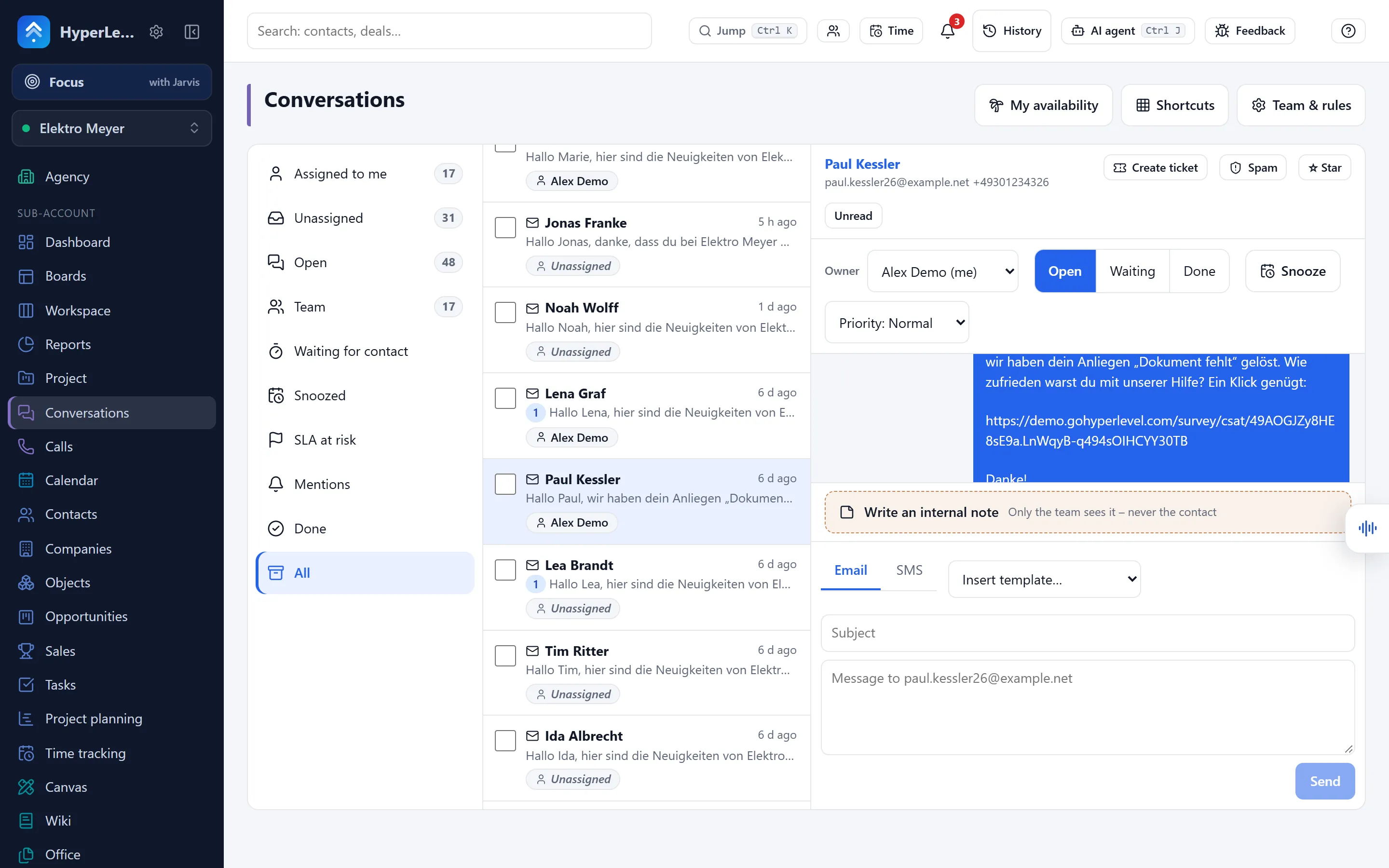Open Tasks in the sidebar
Screen dimensions: 1389x868
112,685
